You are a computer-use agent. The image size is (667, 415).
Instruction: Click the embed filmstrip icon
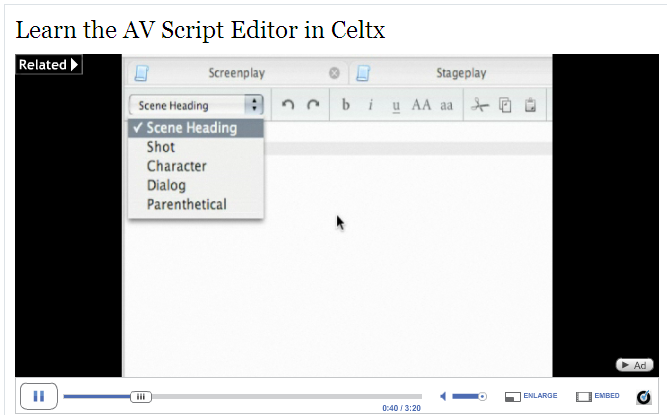(584, 396)
